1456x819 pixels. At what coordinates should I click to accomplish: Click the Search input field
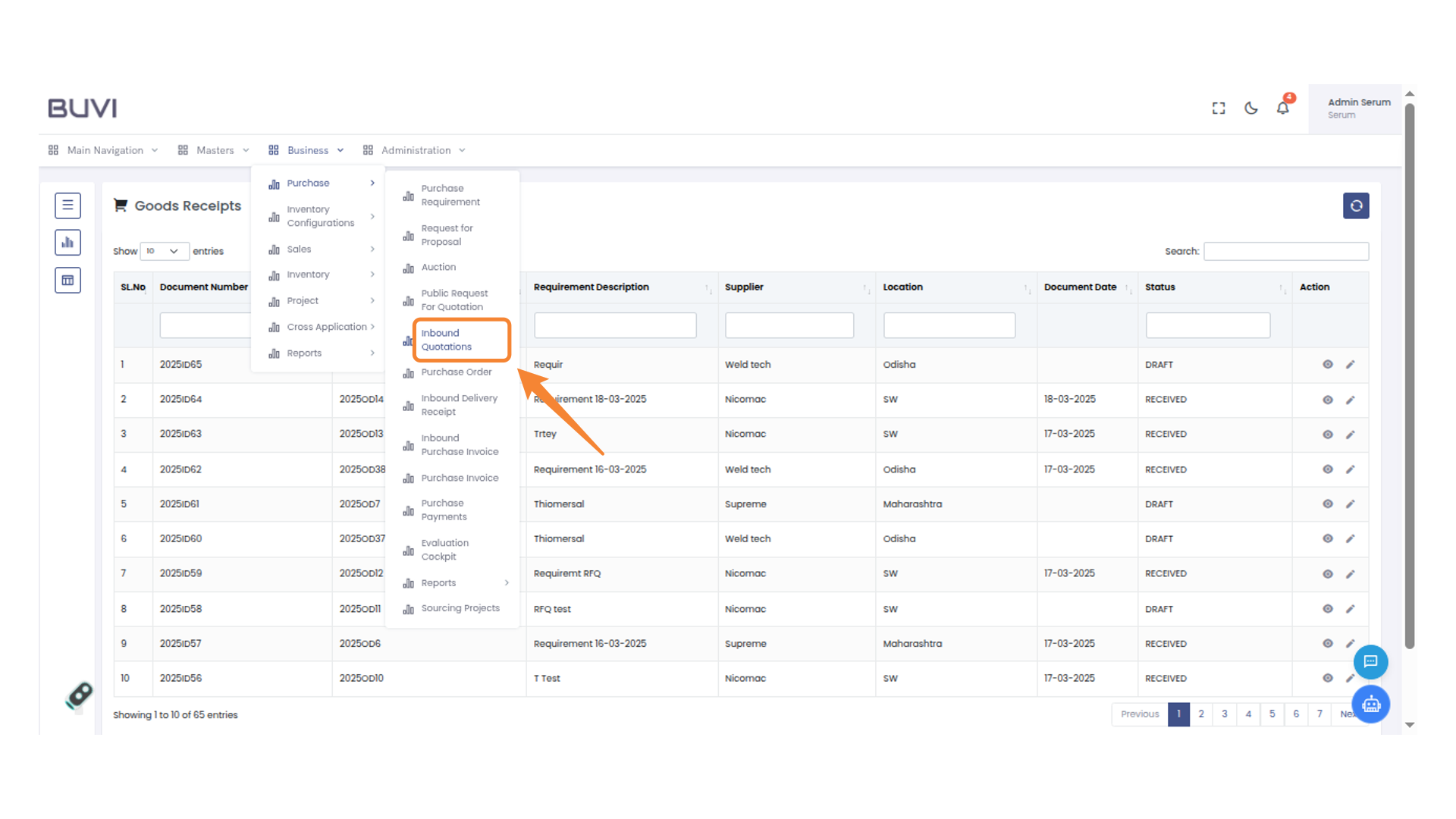pyautogui.click(x=1285, y=251)
